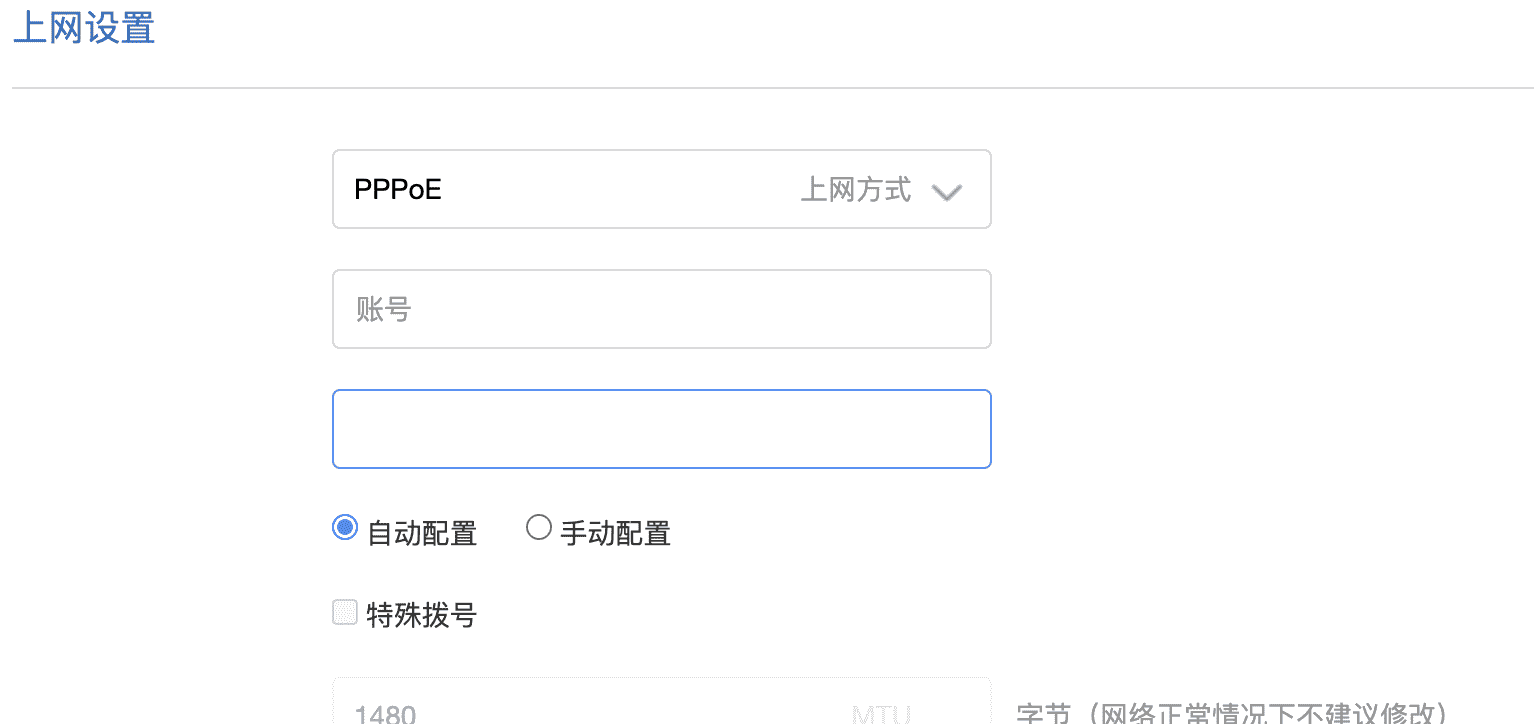The height and width of the screenshot is (724, 1534).
Task: Click the 特殊拨号 label text
Action: (422, 615)
